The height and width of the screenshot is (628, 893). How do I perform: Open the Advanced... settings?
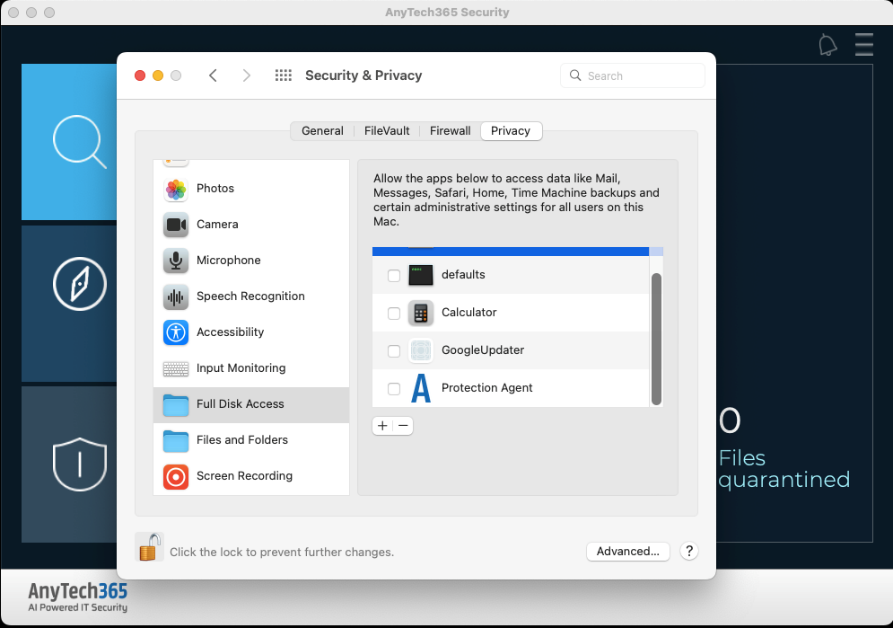point(628,551)
